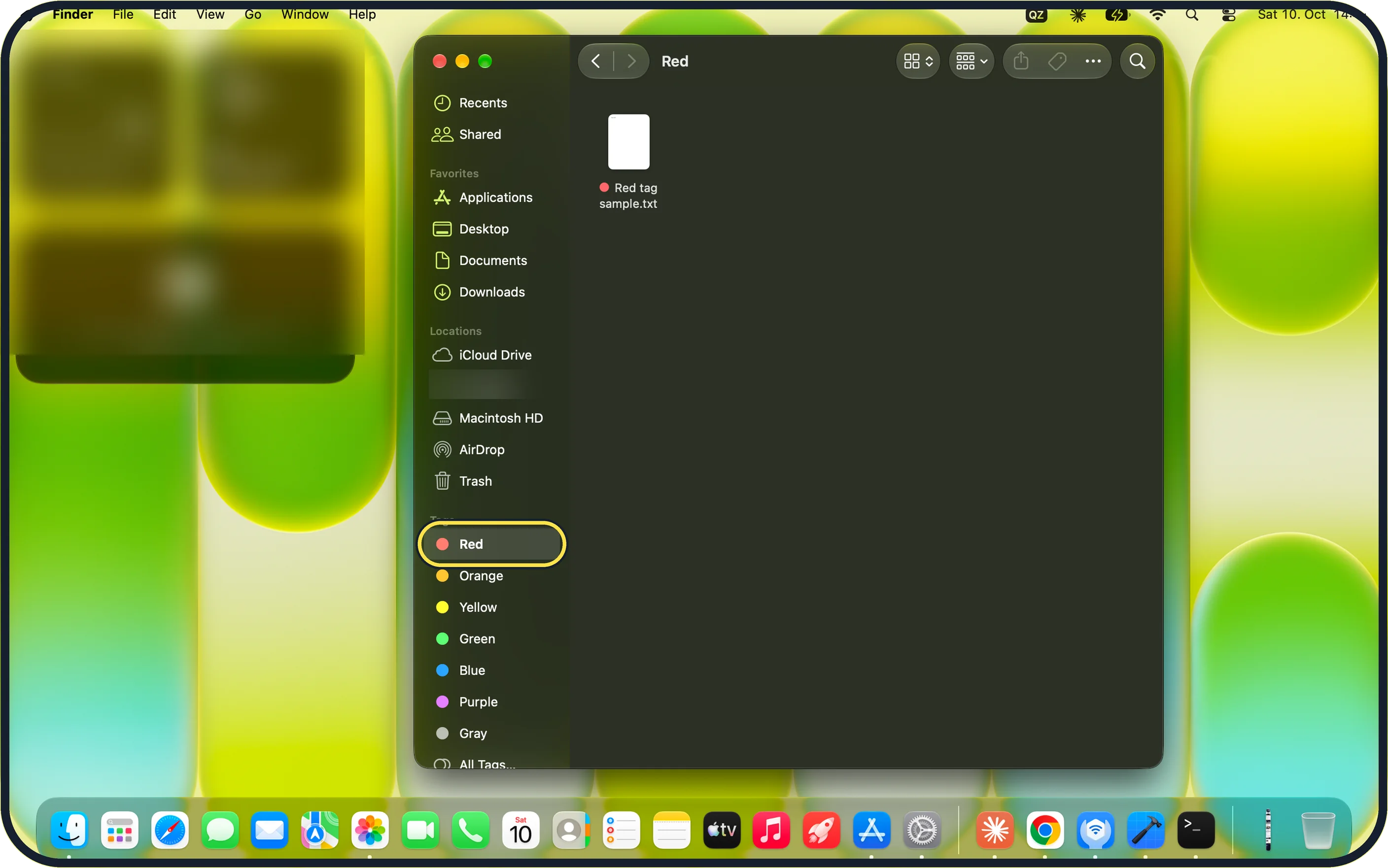Screen dimensions: 1388x868
Task: Click the Wi-Fi status icon
Action: click(x=1156, y=15)
